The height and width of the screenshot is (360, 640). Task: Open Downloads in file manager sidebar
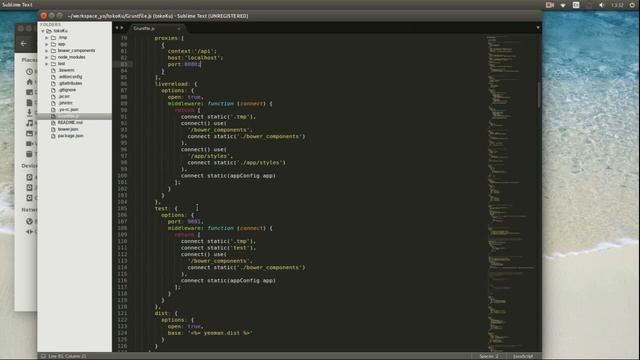click(29, 113)
